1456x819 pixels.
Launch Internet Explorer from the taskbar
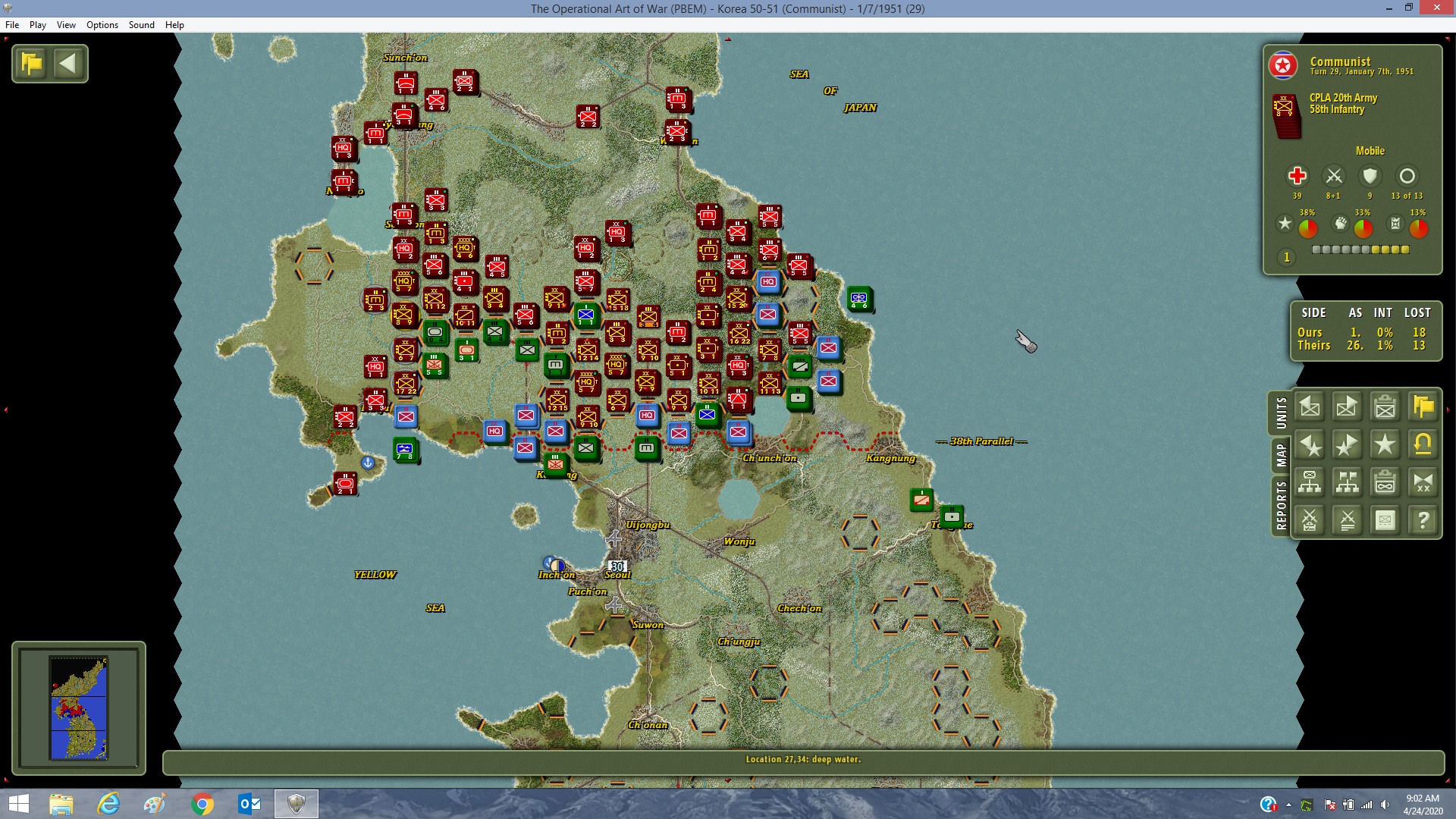pyautogui.click(x=108, y=804)
